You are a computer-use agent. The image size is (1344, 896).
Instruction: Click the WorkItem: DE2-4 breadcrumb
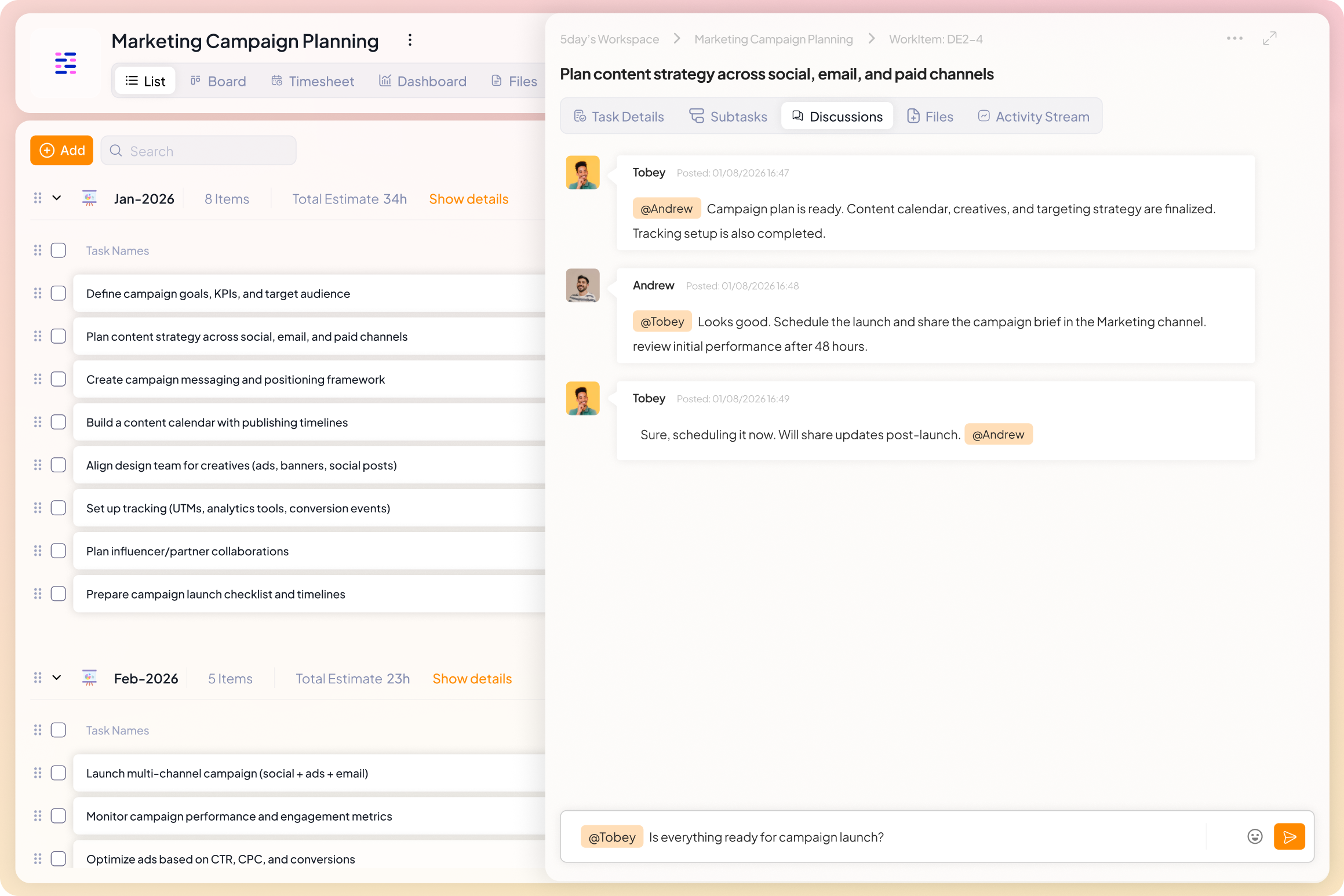(935, 39)
